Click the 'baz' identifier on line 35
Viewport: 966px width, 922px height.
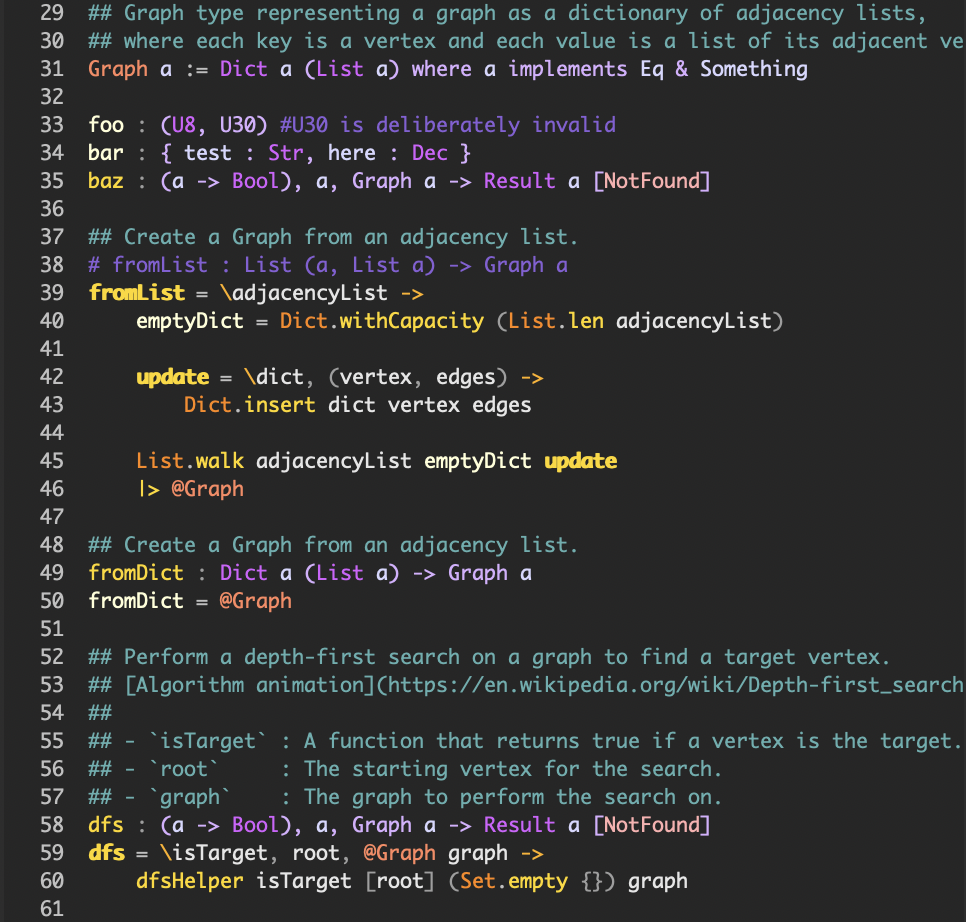point(106,181)
